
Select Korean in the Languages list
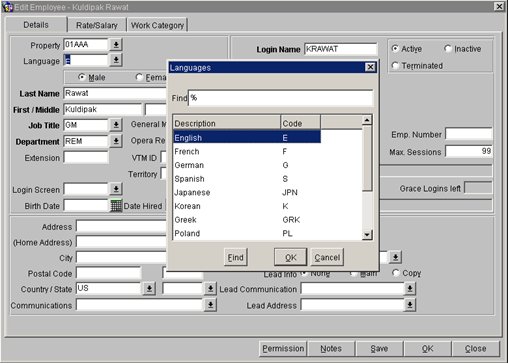point(247,206)
